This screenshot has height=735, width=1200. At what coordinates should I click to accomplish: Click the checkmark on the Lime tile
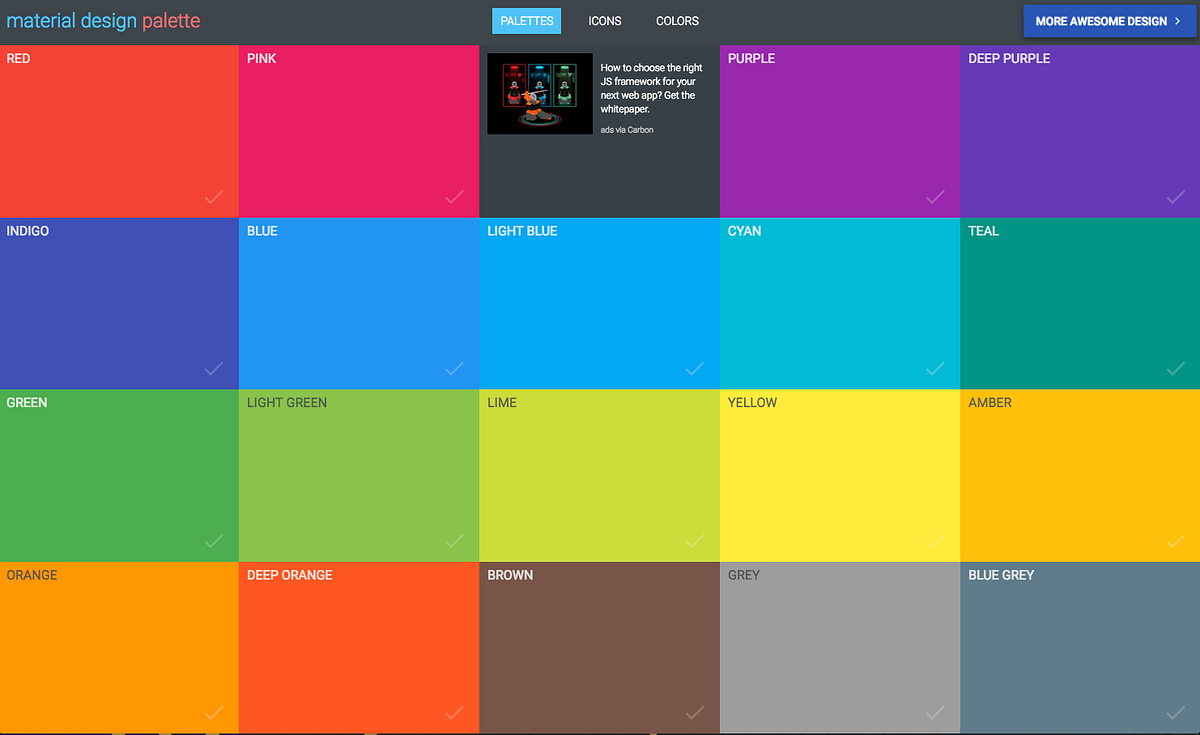(x=694, y=541)
